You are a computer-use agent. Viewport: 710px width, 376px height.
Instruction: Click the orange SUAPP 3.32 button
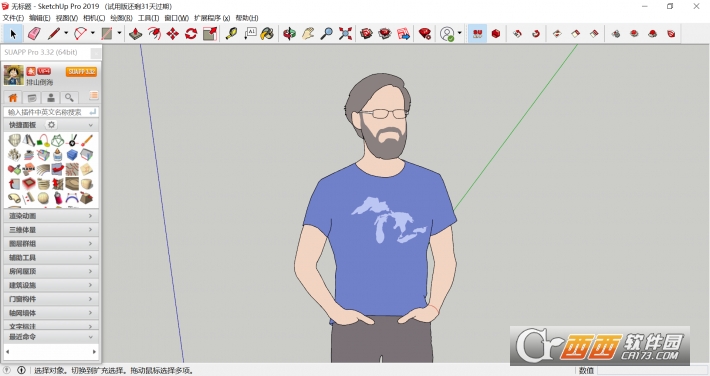pos(81,72)
